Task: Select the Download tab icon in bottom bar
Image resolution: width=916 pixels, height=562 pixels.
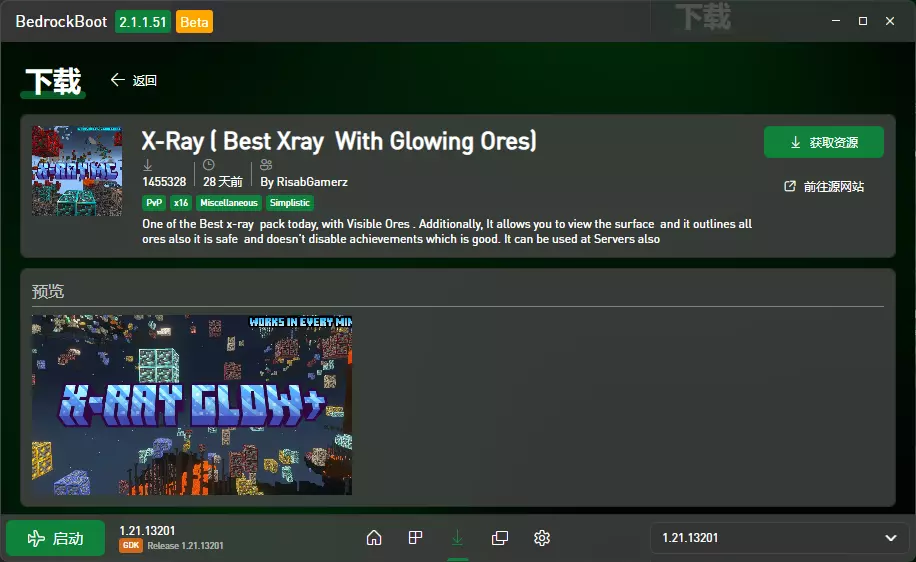Action: point(457,537)
